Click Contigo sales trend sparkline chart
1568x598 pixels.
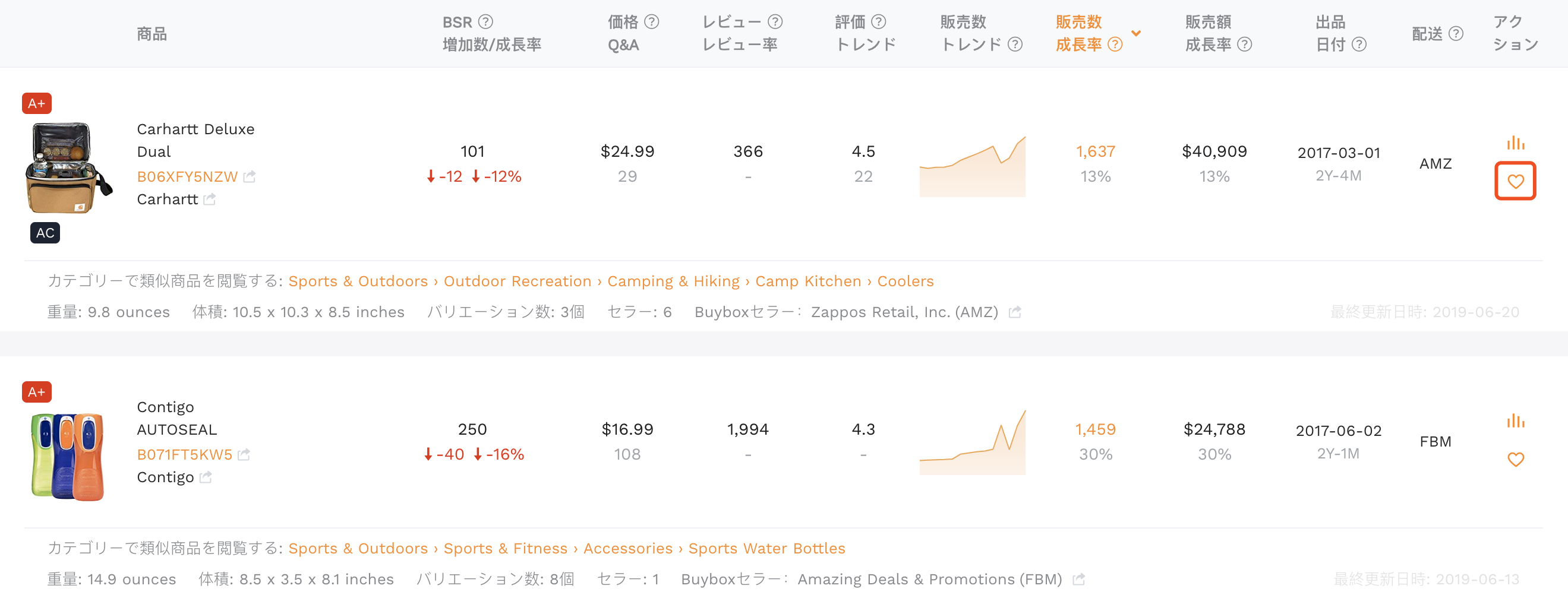(x=971, y=442)
